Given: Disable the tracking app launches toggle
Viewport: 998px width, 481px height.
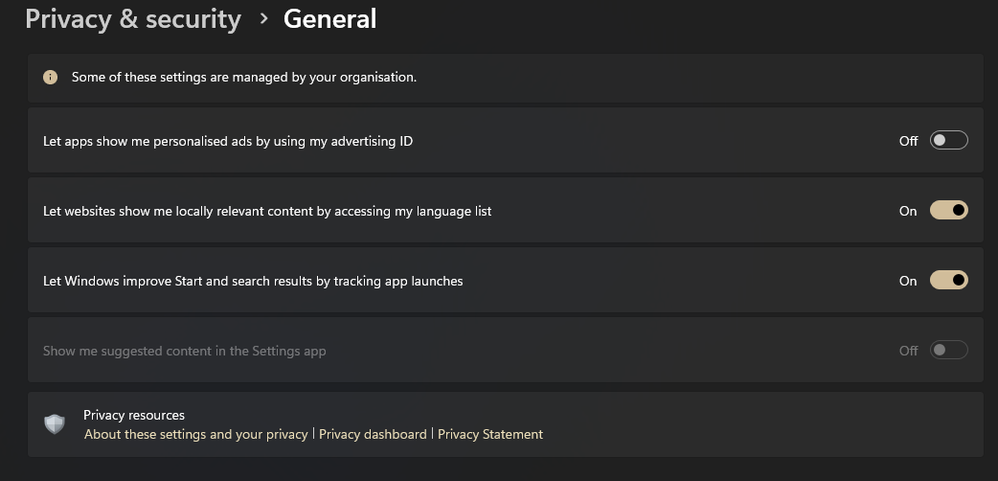Looking at the screenshot, I should click(948, 281).
